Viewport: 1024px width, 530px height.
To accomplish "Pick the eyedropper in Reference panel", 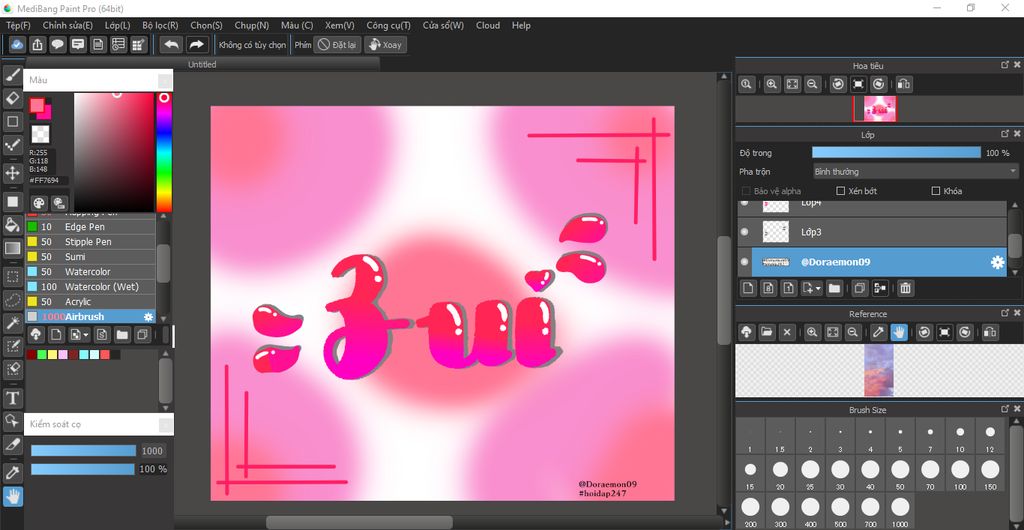I will 878,332.
